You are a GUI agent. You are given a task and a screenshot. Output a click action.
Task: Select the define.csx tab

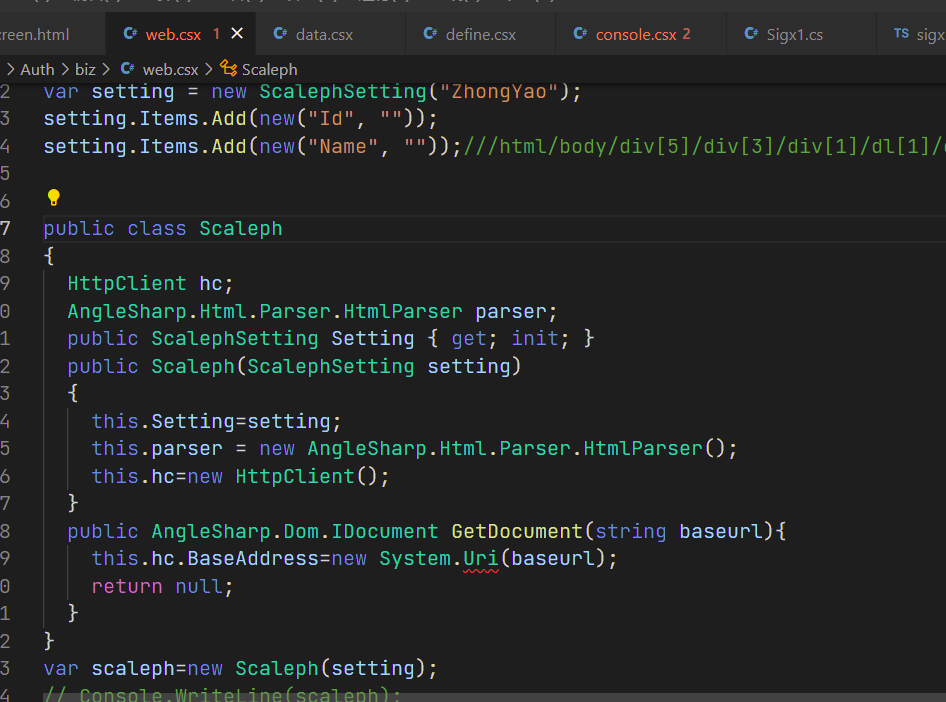pyautogui.click(x=481, y=34)
